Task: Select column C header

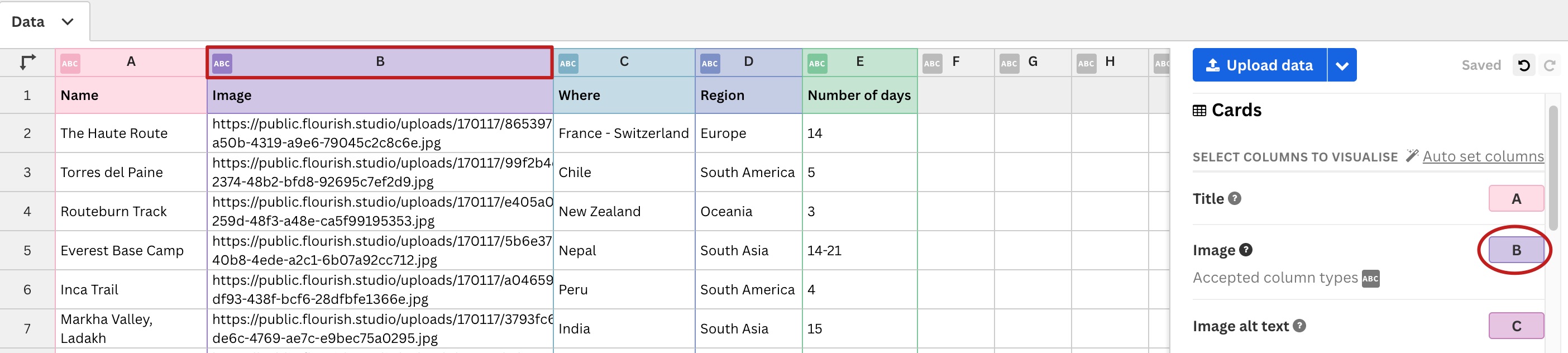Action: coord(624,63)
